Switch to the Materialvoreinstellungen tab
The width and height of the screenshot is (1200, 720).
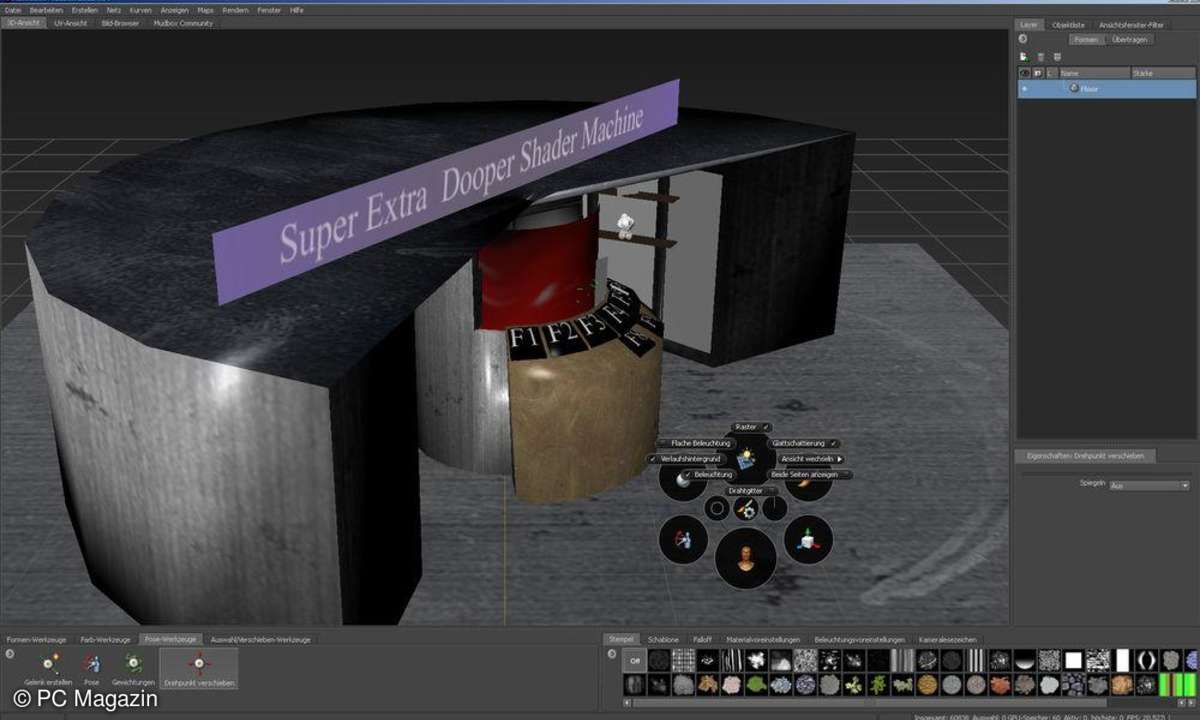click(x=762, y=639)
